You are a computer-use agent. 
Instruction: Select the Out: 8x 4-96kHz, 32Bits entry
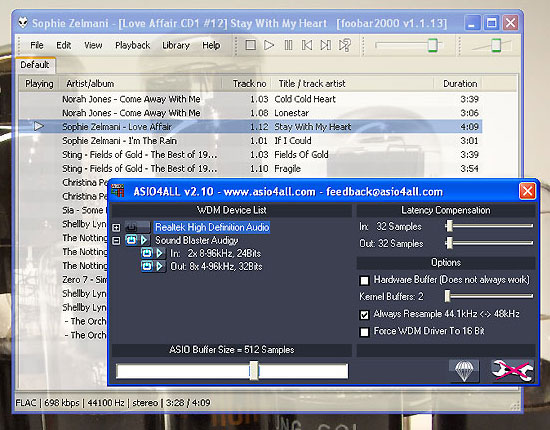point(216,267)
